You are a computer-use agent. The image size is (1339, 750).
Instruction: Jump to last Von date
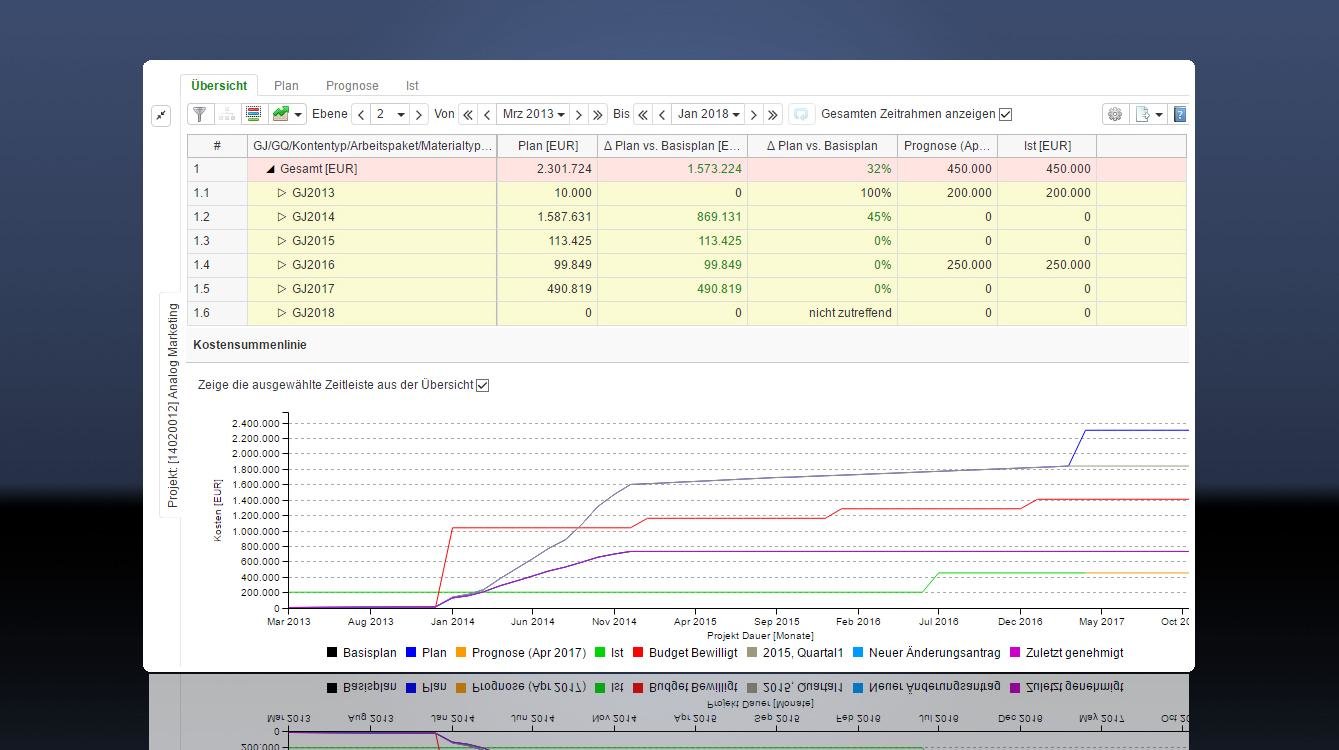(x=598, y=115)
